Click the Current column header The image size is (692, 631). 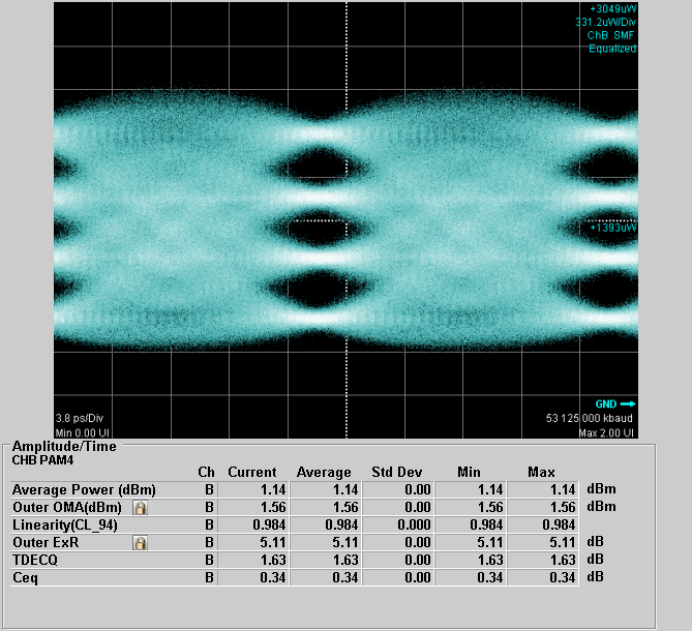(x=252, y=472)
